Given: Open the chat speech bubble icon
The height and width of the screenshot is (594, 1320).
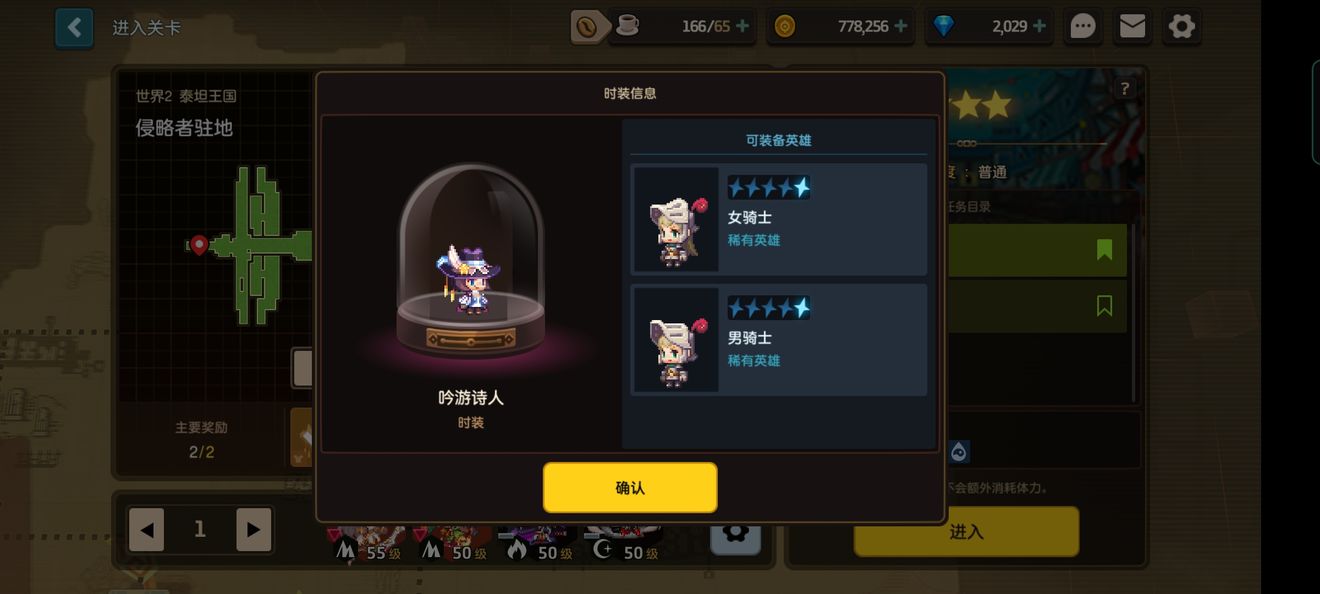Looking at the screenshot, I should coord(1083,27).
